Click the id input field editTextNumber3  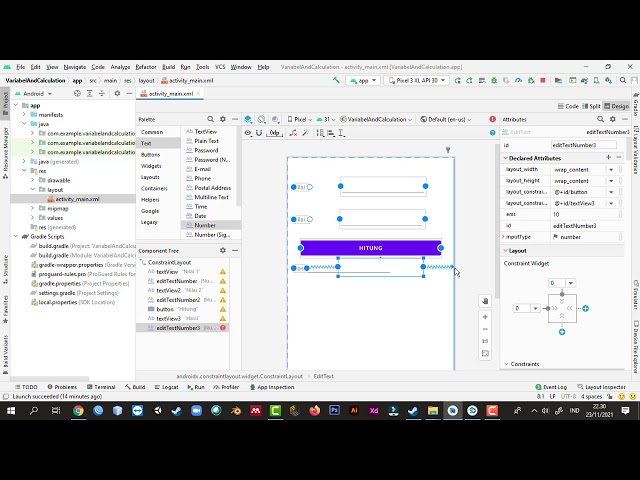click(x=584, y=145)
